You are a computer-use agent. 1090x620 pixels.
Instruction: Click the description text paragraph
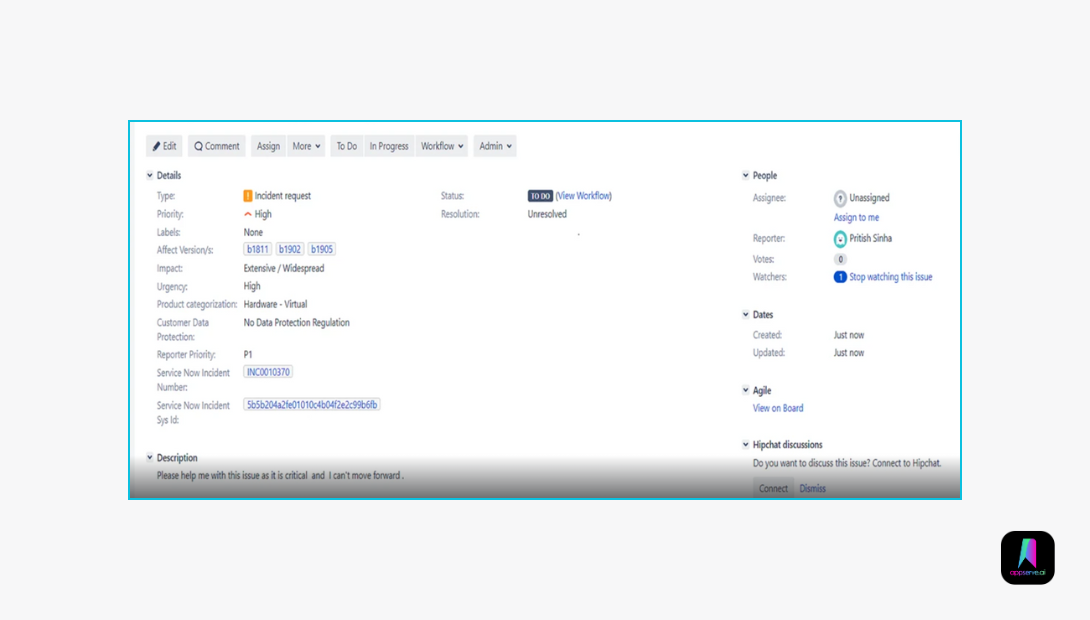coord(280,475)
